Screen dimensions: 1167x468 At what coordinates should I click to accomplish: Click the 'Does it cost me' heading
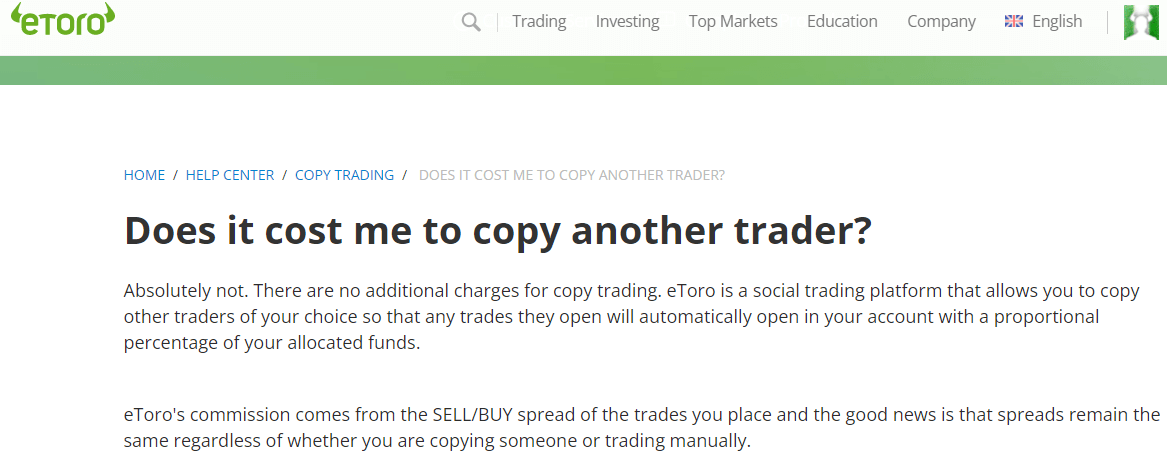pyautogui.click(x=496, y=231)
